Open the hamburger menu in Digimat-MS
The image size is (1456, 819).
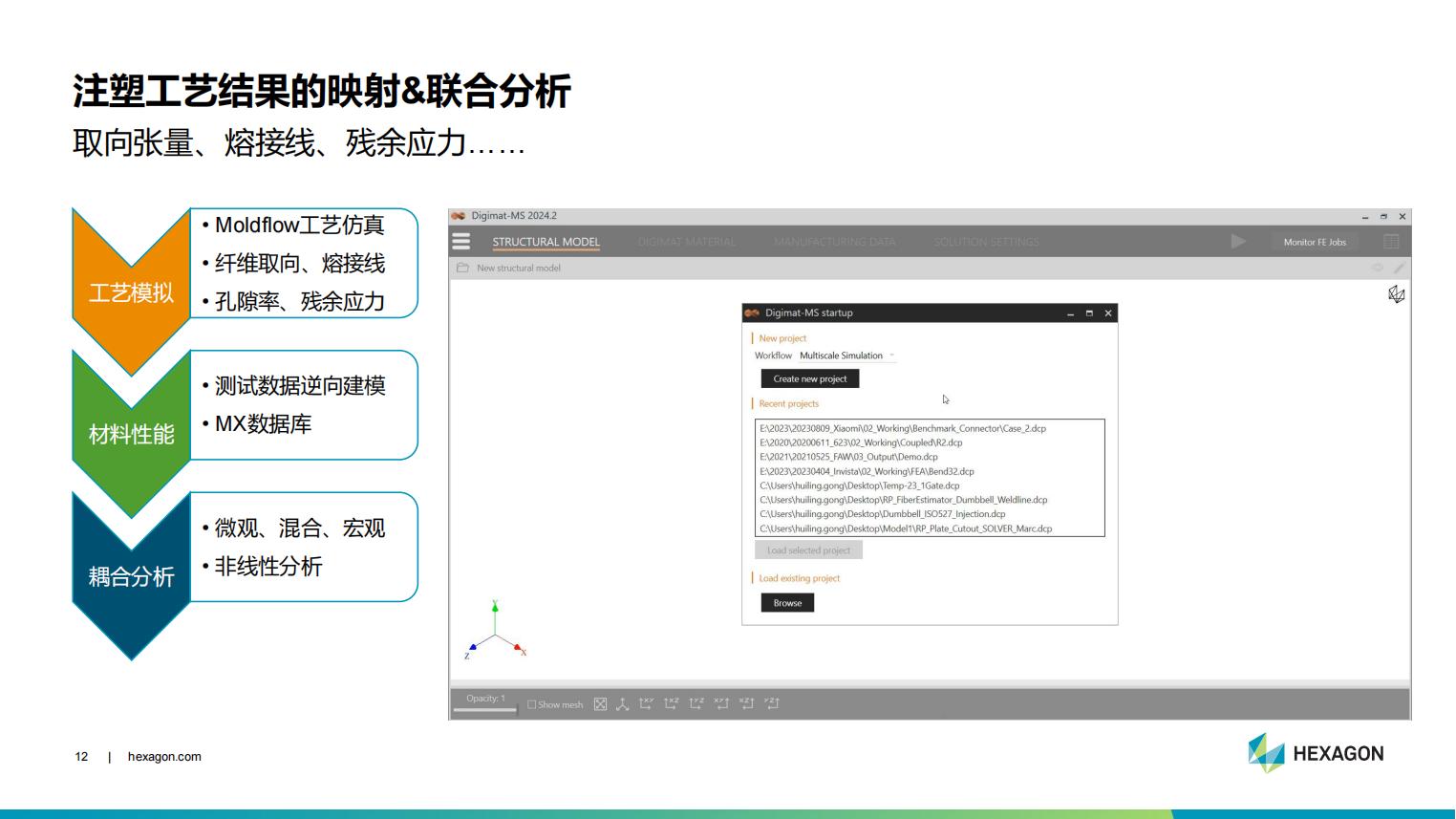(x=461, y=242)
